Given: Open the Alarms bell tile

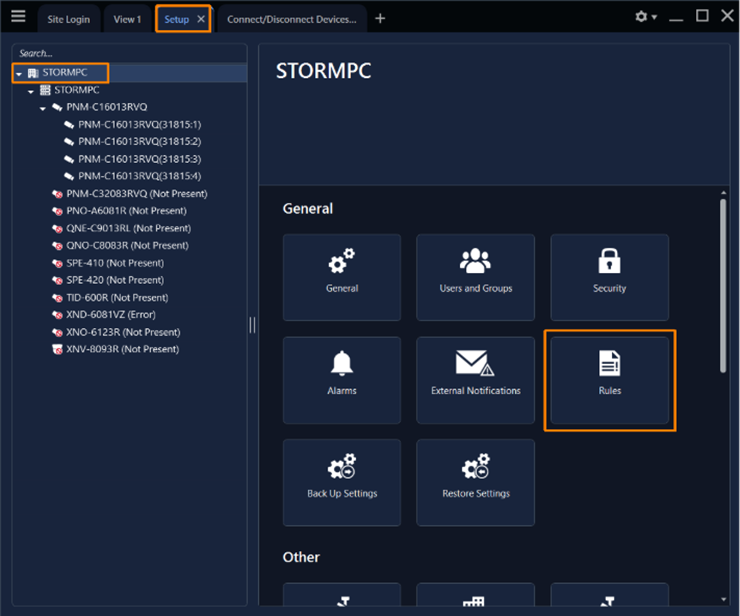Looking at the screenshot, I should (x=342, y=380).
